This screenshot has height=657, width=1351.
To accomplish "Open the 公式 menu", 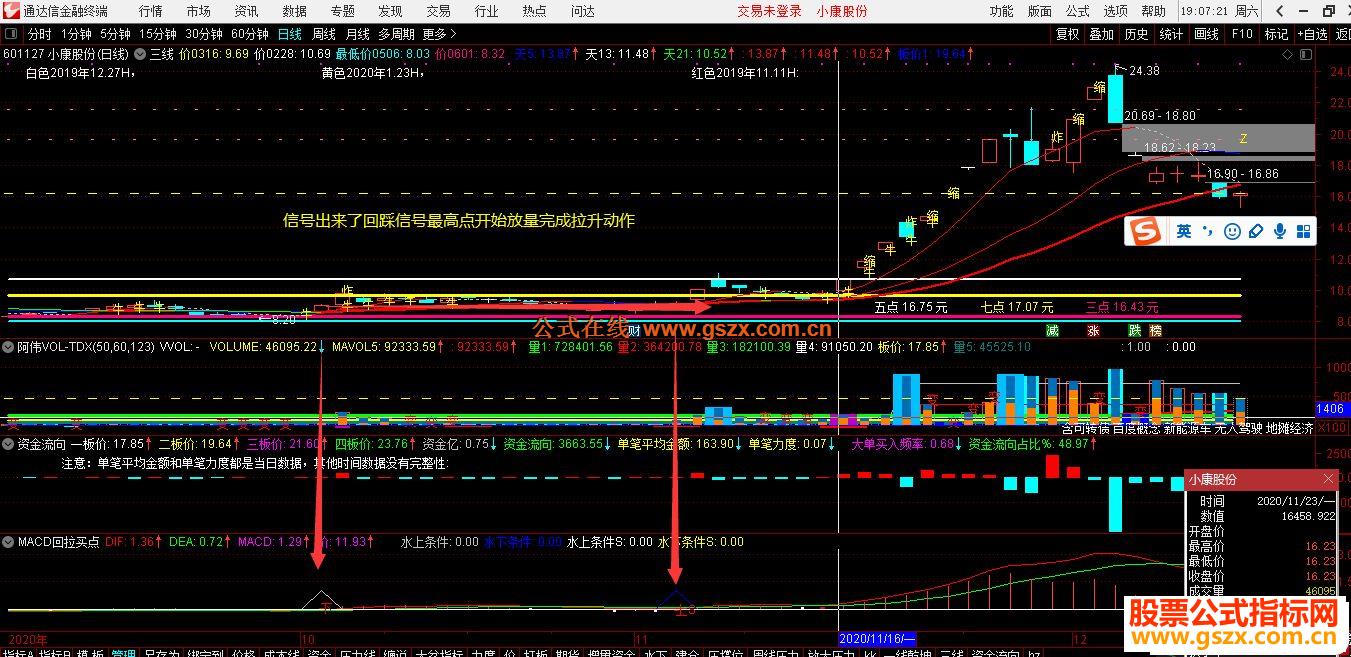I will 1078,11.
